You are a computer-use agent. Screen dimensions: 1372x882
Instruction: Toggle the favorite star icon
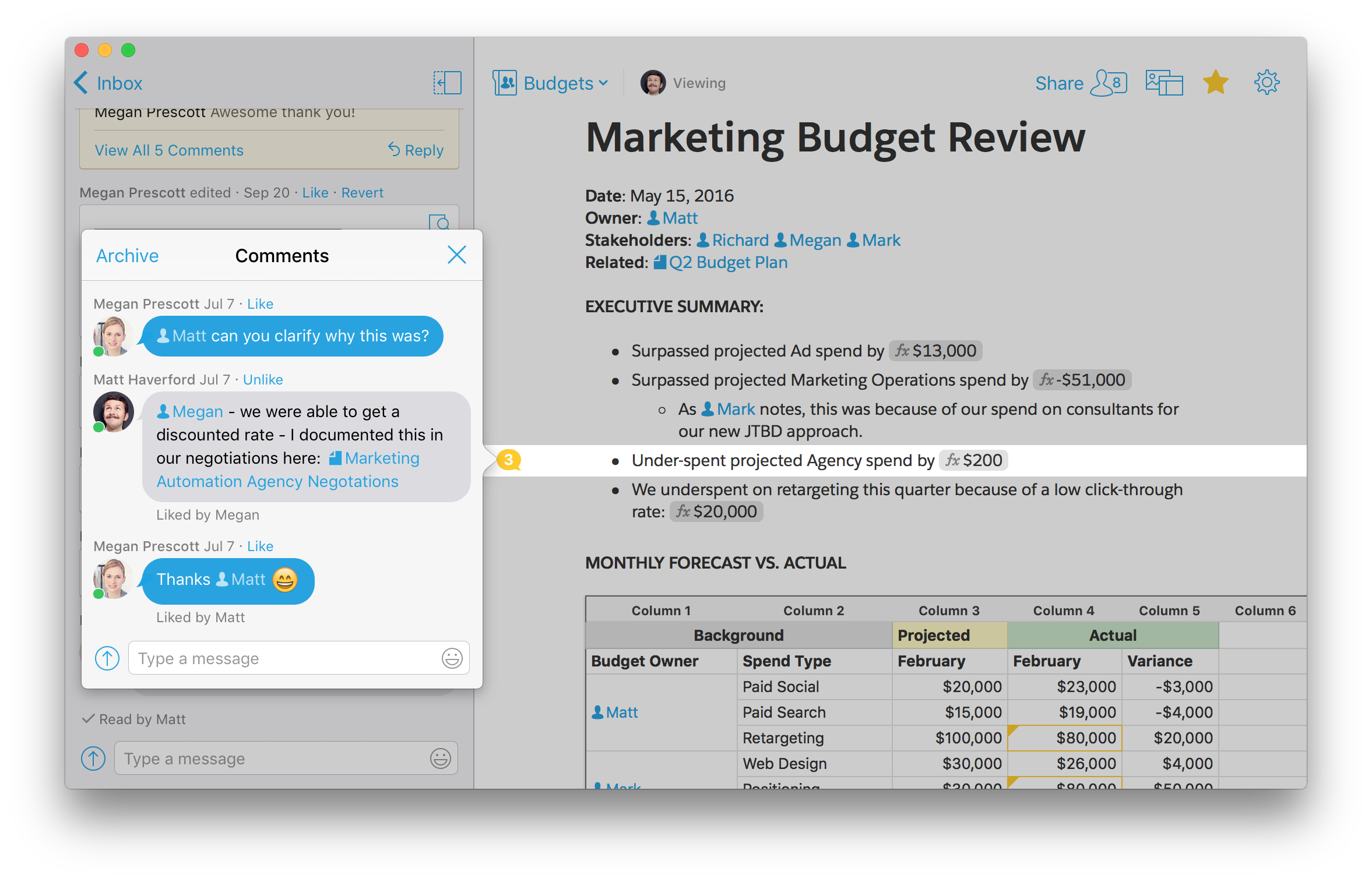pos(1215,83)
